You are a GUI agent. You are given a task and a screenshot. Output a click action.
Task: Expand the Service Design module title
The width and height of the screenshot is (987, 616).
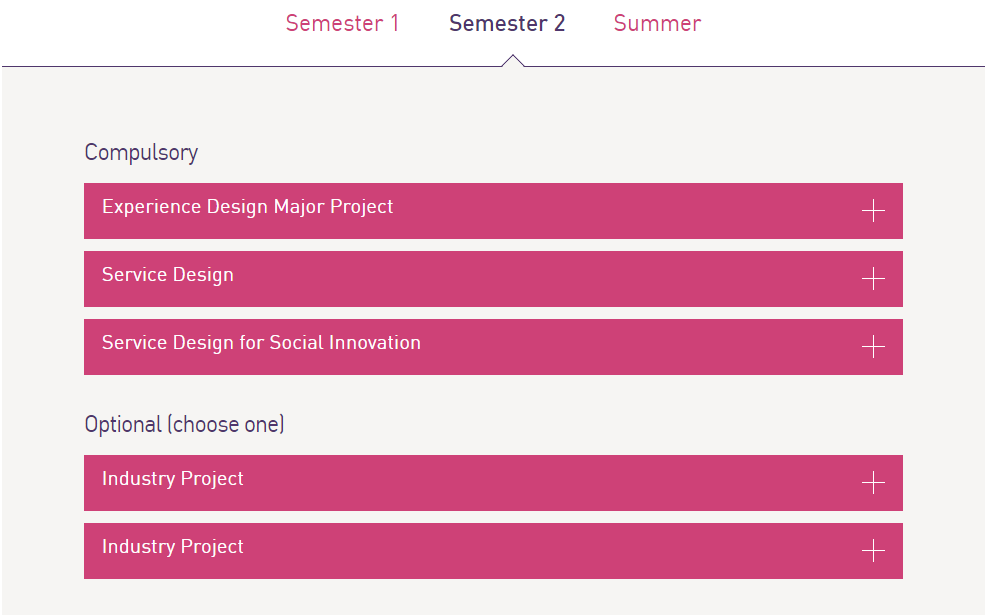tap(167, 275)
